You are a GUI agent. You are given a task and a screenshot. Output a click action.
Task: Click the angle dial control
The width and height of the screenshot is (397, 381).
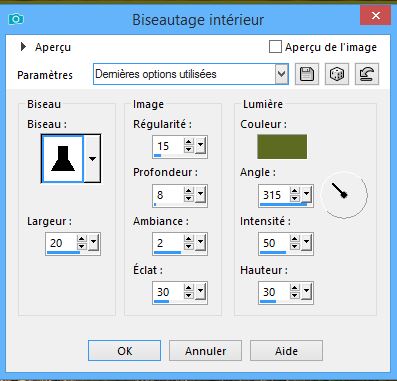tap(344, 195)
